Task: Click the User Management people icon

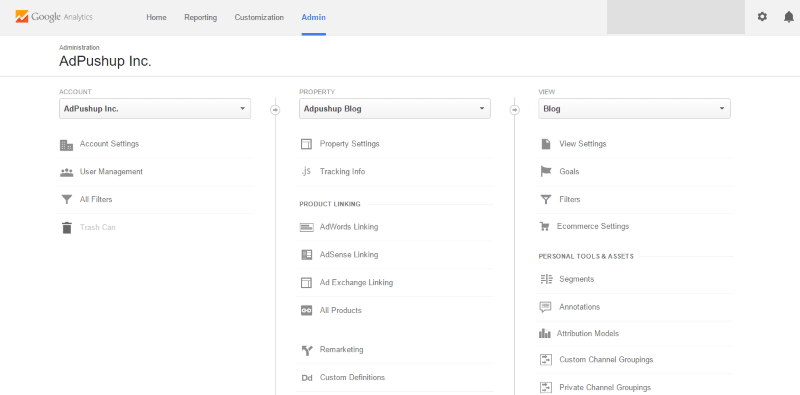Action: click(66, 172)
